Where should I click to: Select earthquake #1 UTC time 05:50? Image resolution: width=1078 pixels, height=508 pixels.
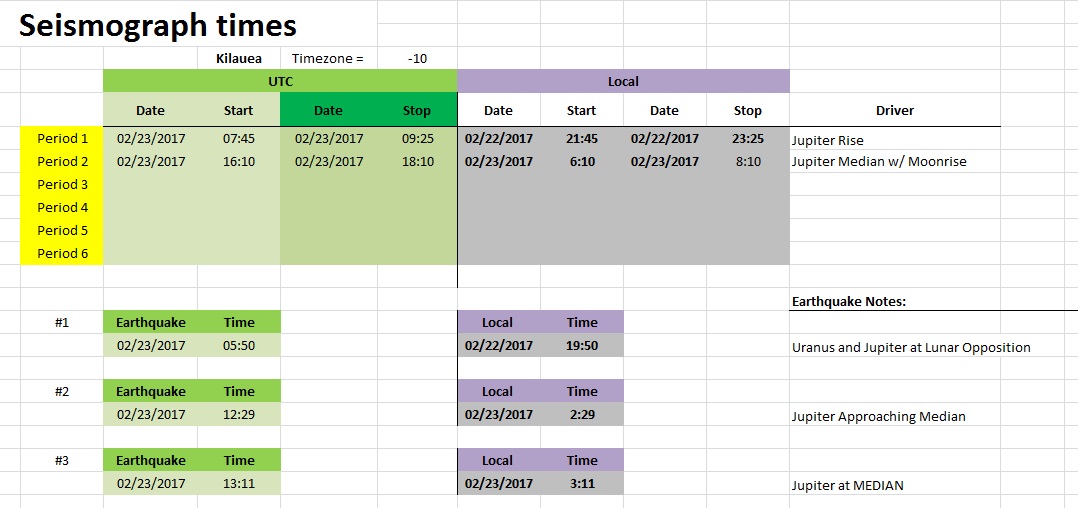[x=239, y=345]
